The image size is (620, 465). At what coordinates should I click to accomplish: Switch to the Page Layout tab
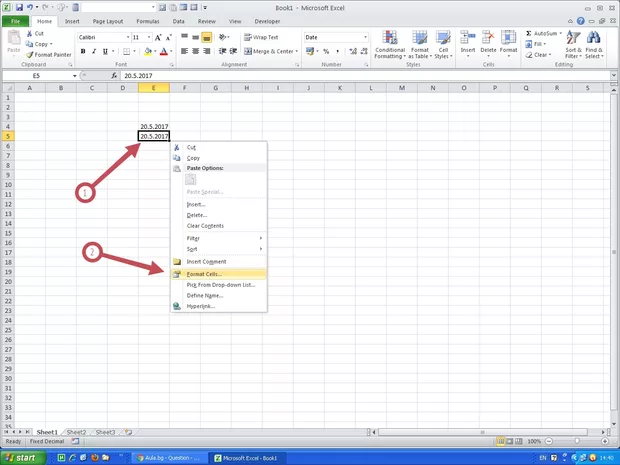tap(108, 21)
